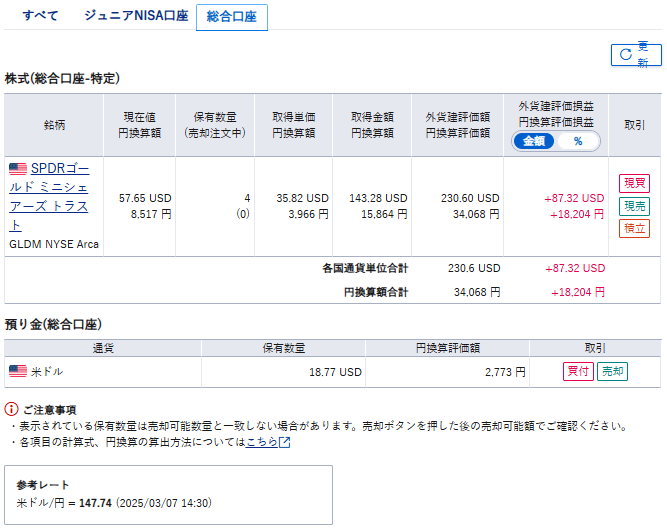Switch profit display to 金額
The height and width of the screenshot is (530, 667).
click(533, 141)
